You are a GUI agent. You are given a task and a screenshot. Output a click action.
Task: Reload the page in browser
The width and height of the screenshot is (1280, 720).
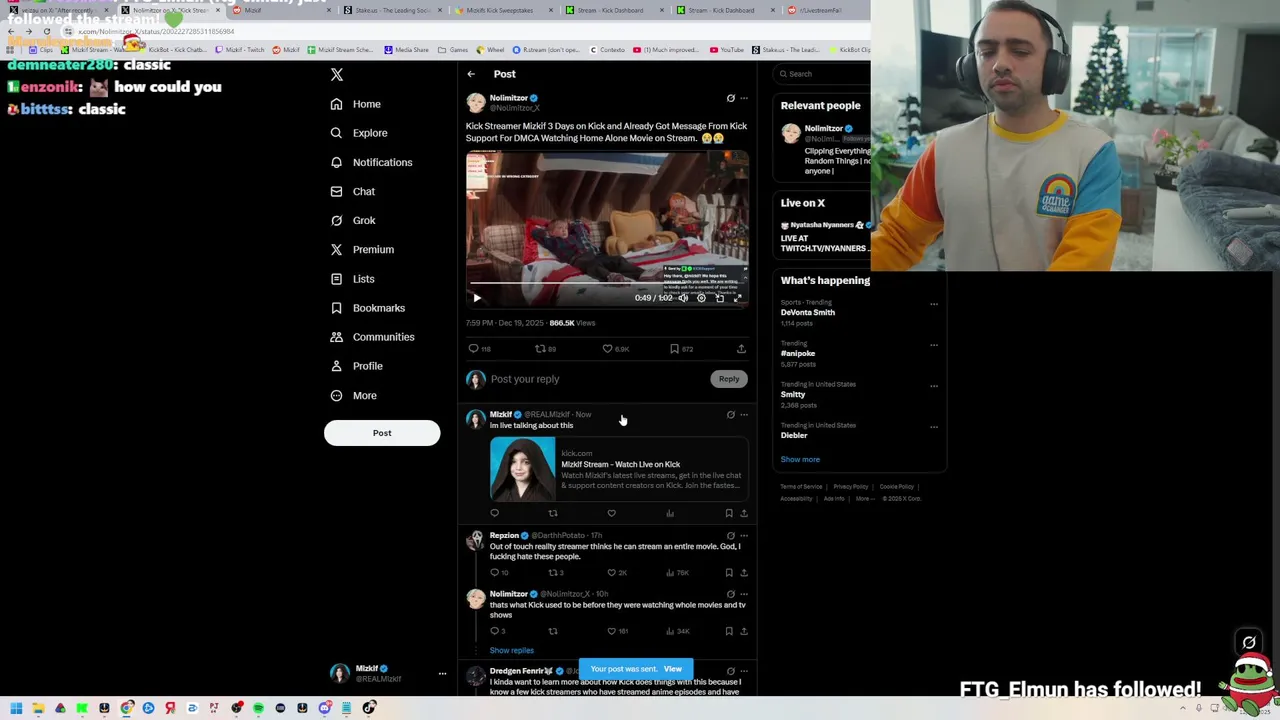pyautogui.click(x=47, y=32)
